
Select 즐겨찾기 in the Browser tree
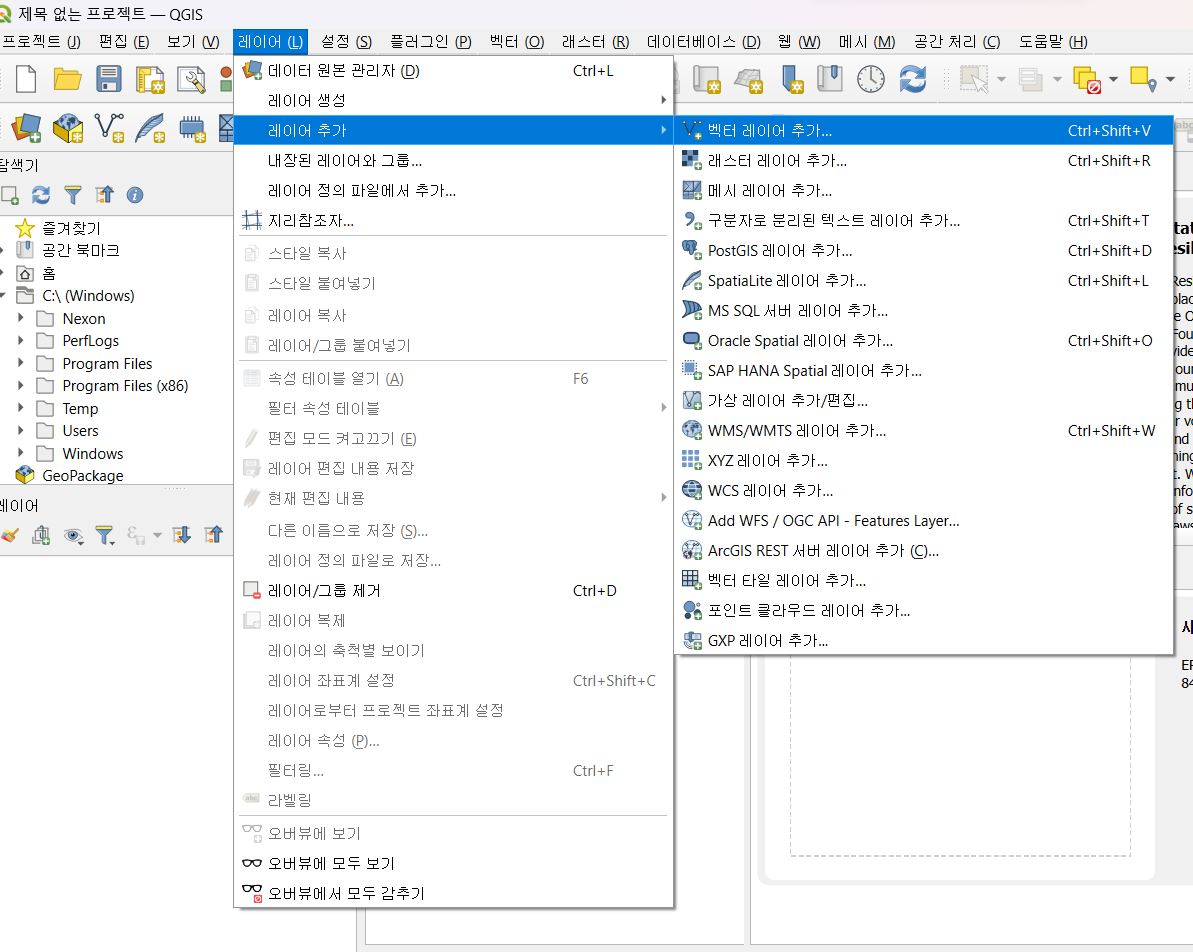pyautogui.click(x=71, y=228)
